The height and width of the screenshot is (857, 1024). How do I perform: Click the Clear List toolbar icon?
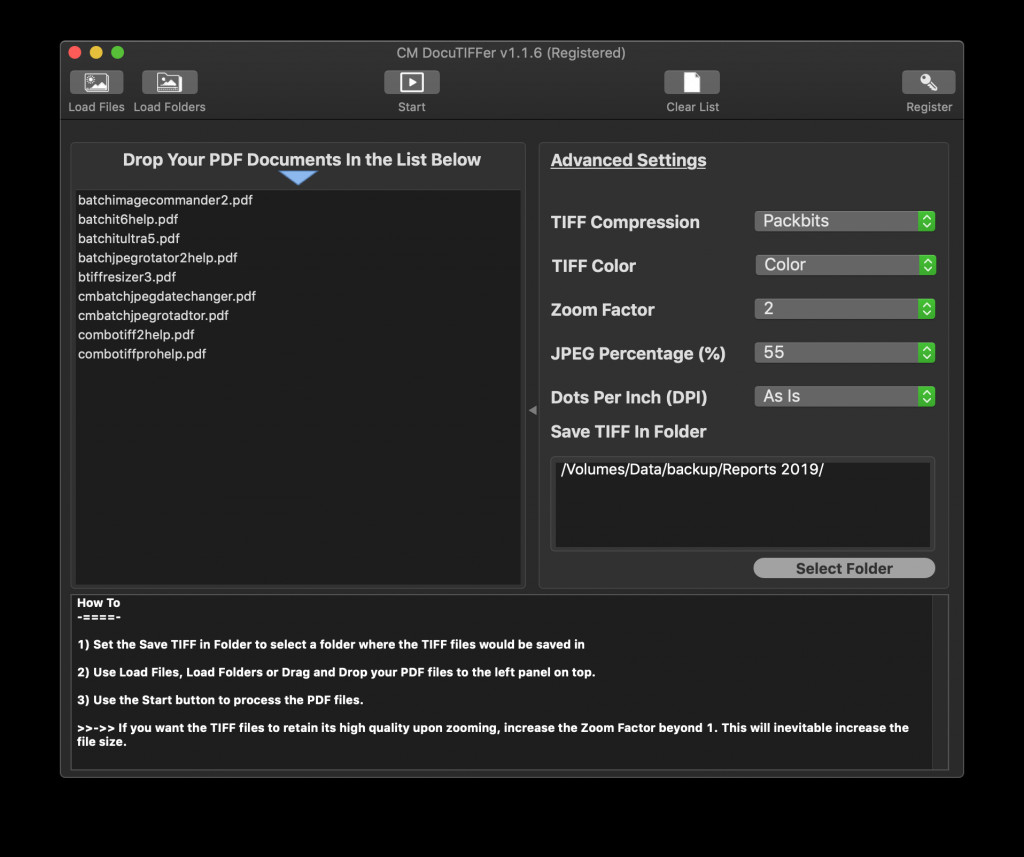click(692, 82)
